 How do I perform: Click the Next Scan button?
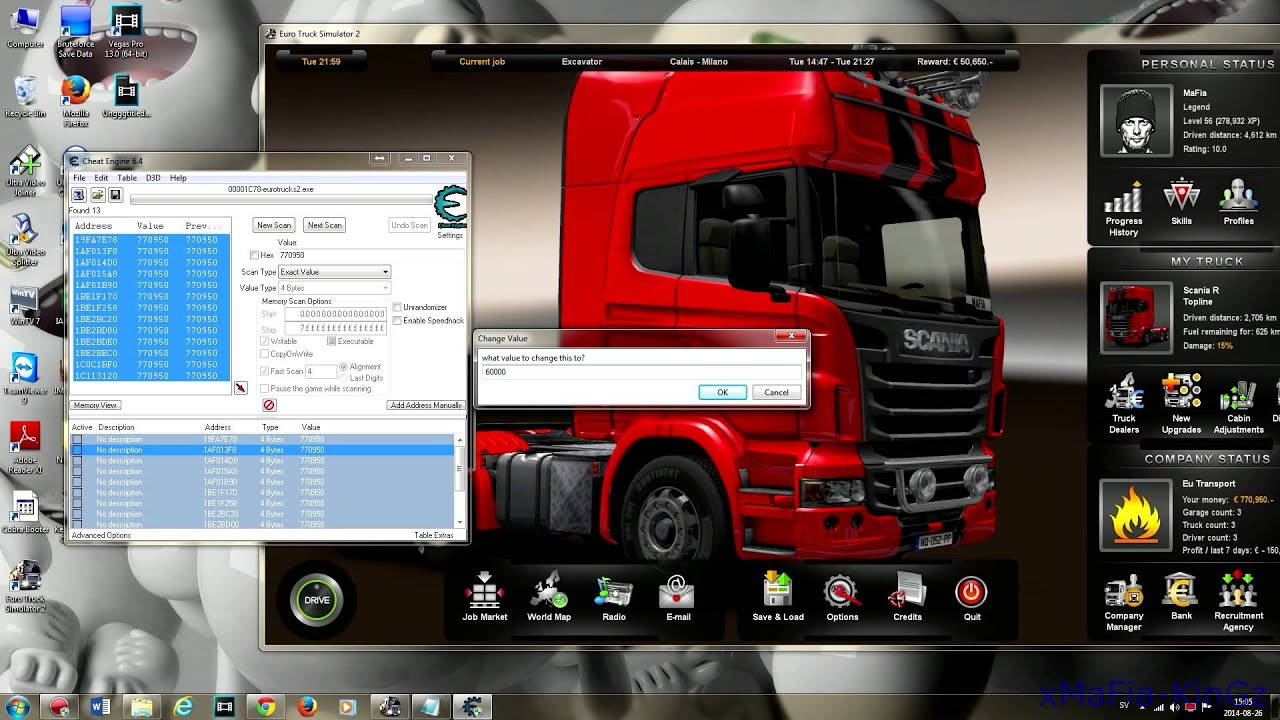point(324,225)
